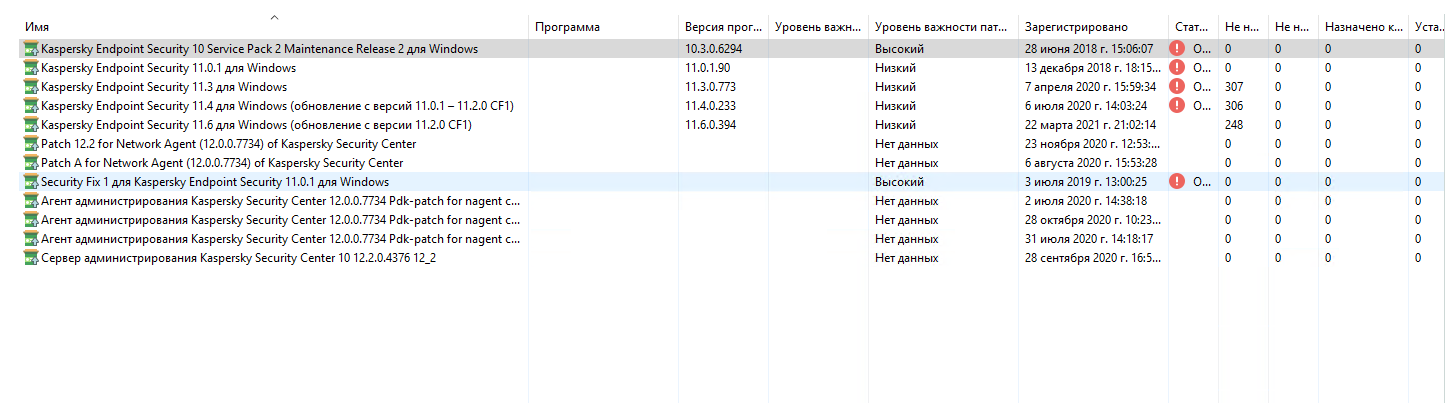Click date 22 марта 2021 г. 21:02:14
This screenshot has height=403, width=1445.
tap(1090, 125)
